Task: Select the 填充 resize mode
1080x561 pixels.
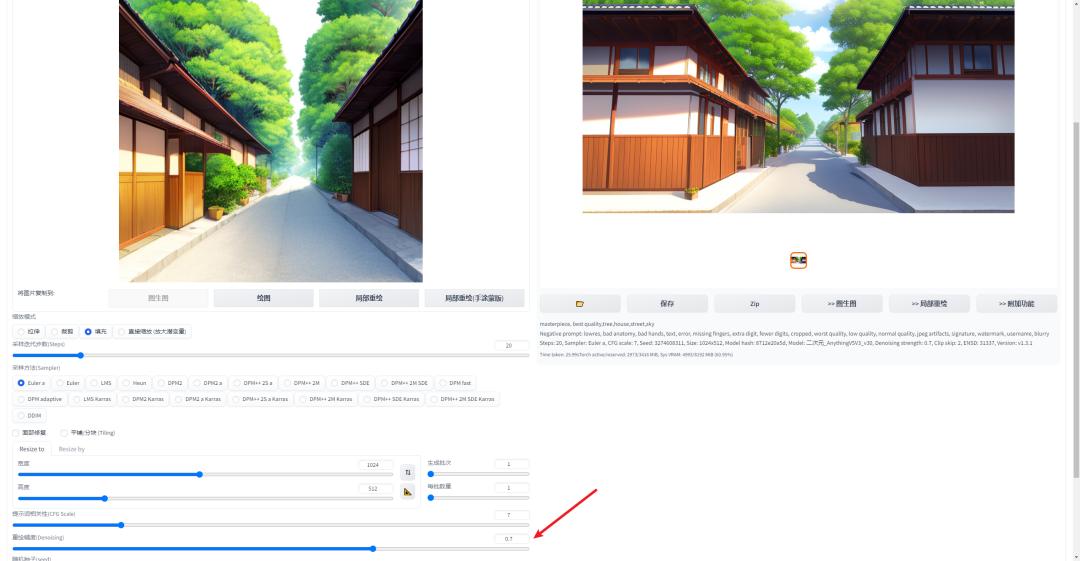Action: tap(96, 332)
